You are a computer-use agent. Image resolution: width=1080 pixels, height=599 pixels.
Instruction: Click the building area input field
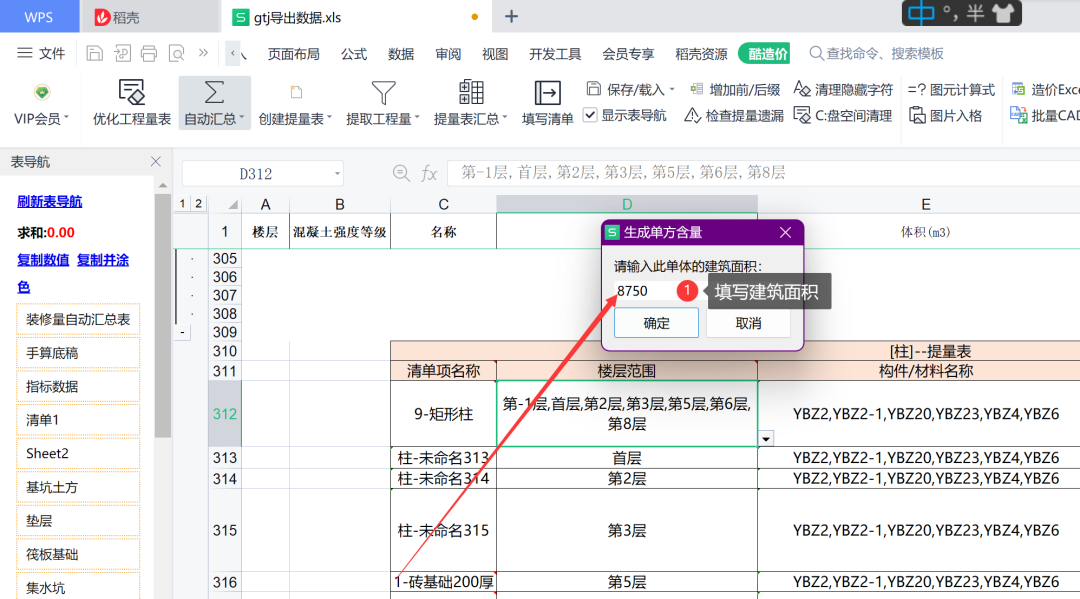(x=645, y=291)
